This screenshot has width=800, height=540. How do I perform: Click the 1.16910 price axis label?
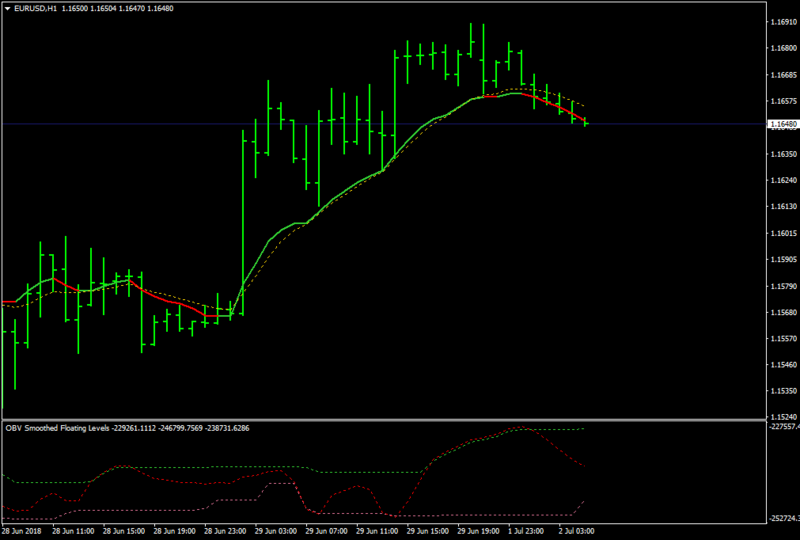[x=784, y=22]
